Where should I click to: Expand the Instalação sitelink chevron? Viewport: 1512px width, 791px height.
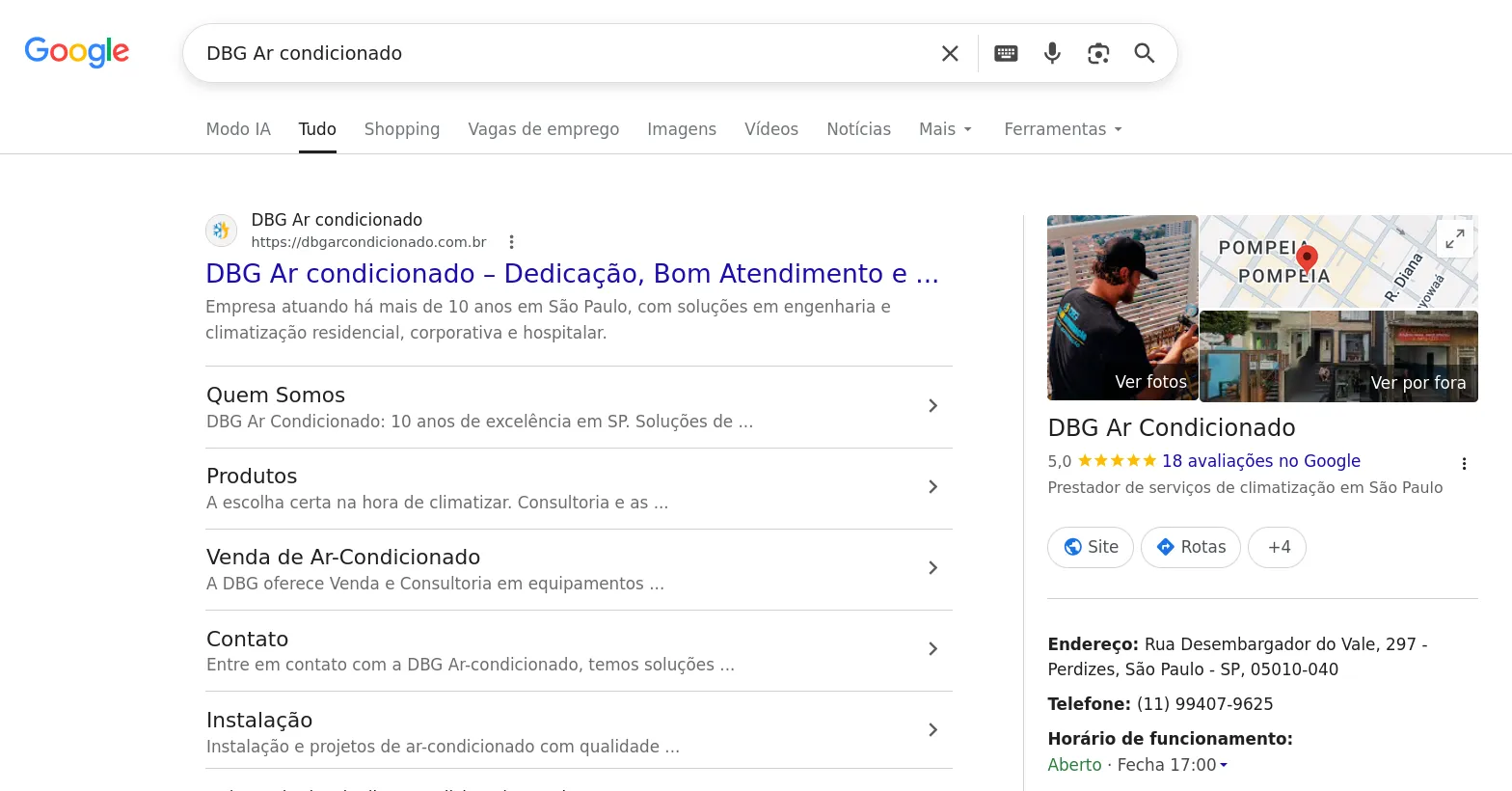[932, 730]
